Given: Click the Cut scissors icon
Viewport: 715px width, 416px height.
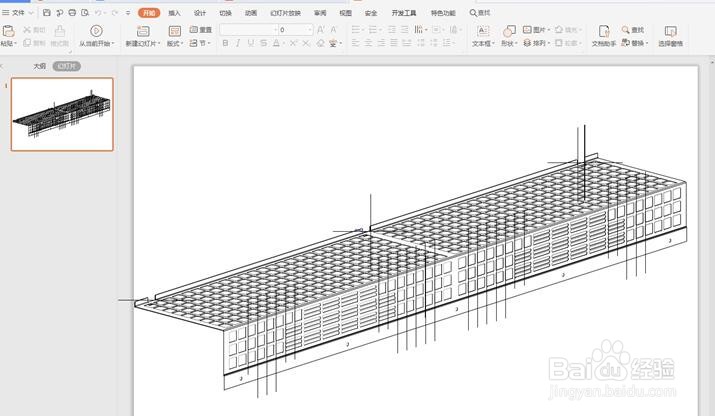Looking at the screenshot, I should 27,30.
